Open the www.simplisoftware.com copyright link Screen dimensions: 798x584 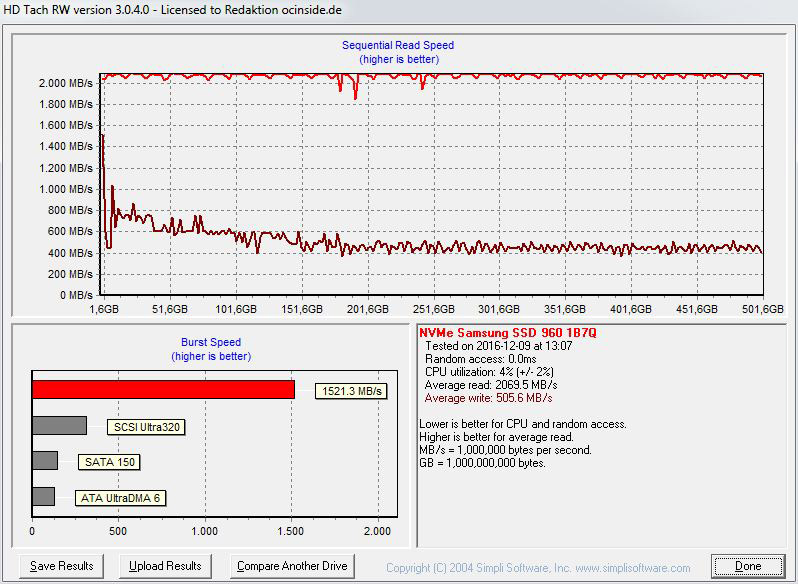point(633,568)
